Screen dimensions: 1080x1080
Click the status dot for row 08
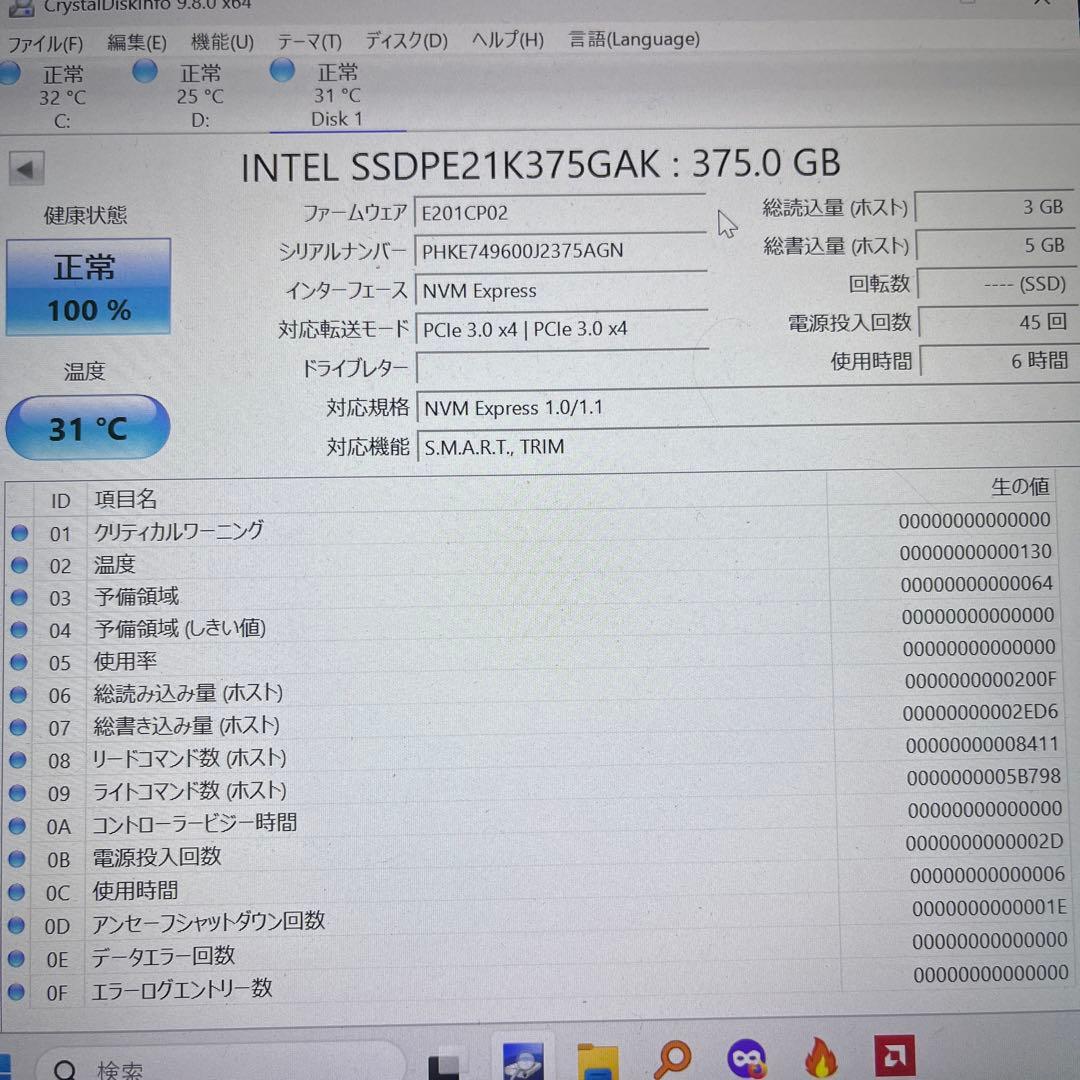point(18,760)
